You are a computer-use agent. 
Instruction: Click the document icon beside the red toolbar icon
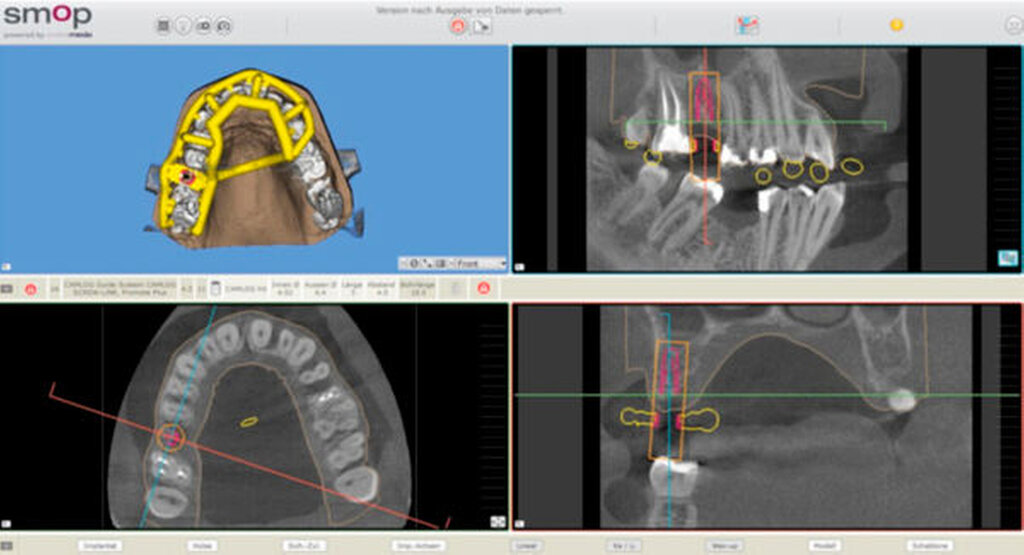pyautogui.click(x=482, y=27)
